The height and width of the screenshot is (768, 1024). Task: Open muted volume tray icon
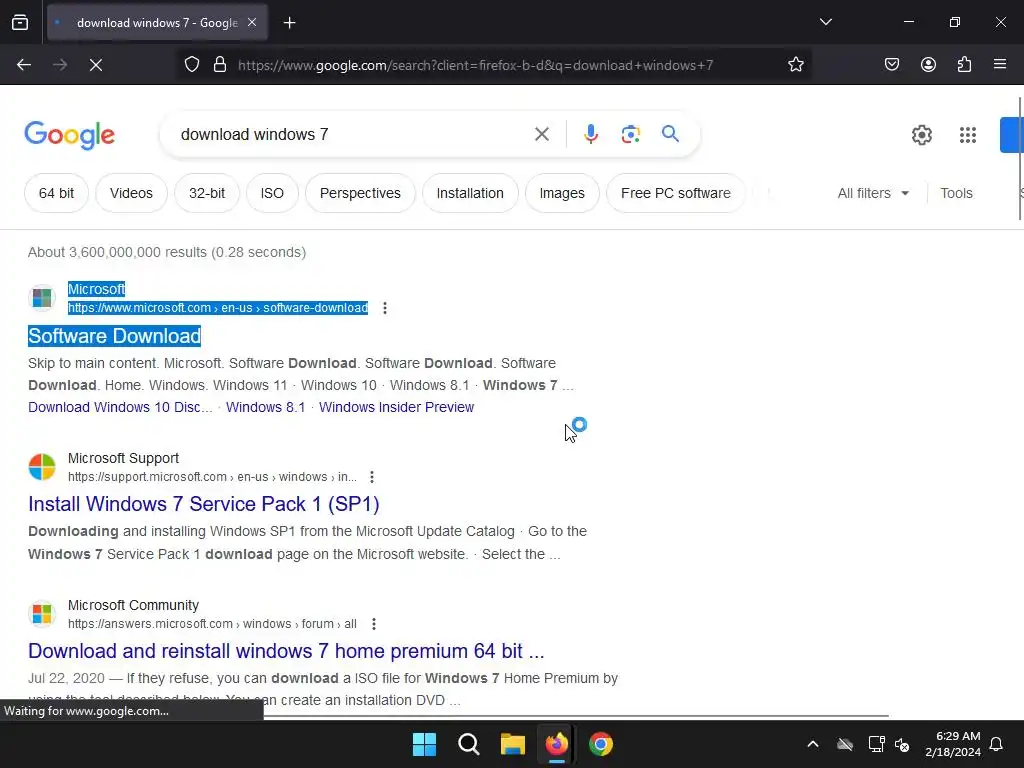coord(903,744)
